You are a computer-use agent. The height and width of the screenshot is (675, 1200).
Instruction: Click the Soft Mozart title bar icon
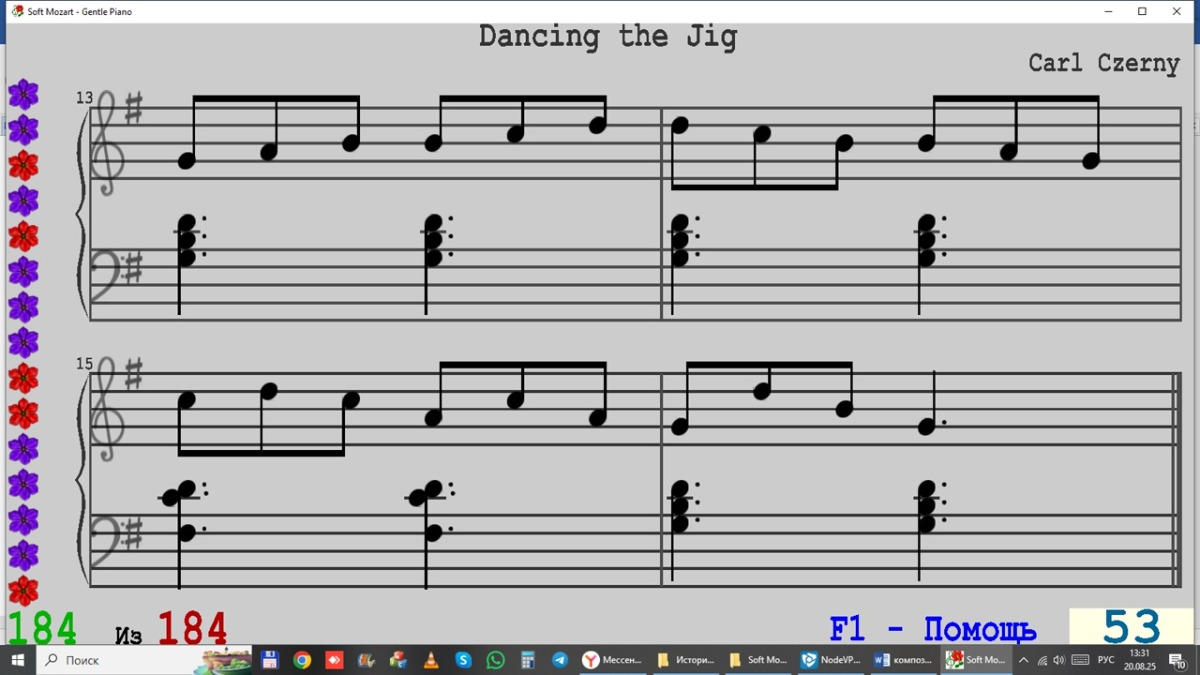coord(17,12)
